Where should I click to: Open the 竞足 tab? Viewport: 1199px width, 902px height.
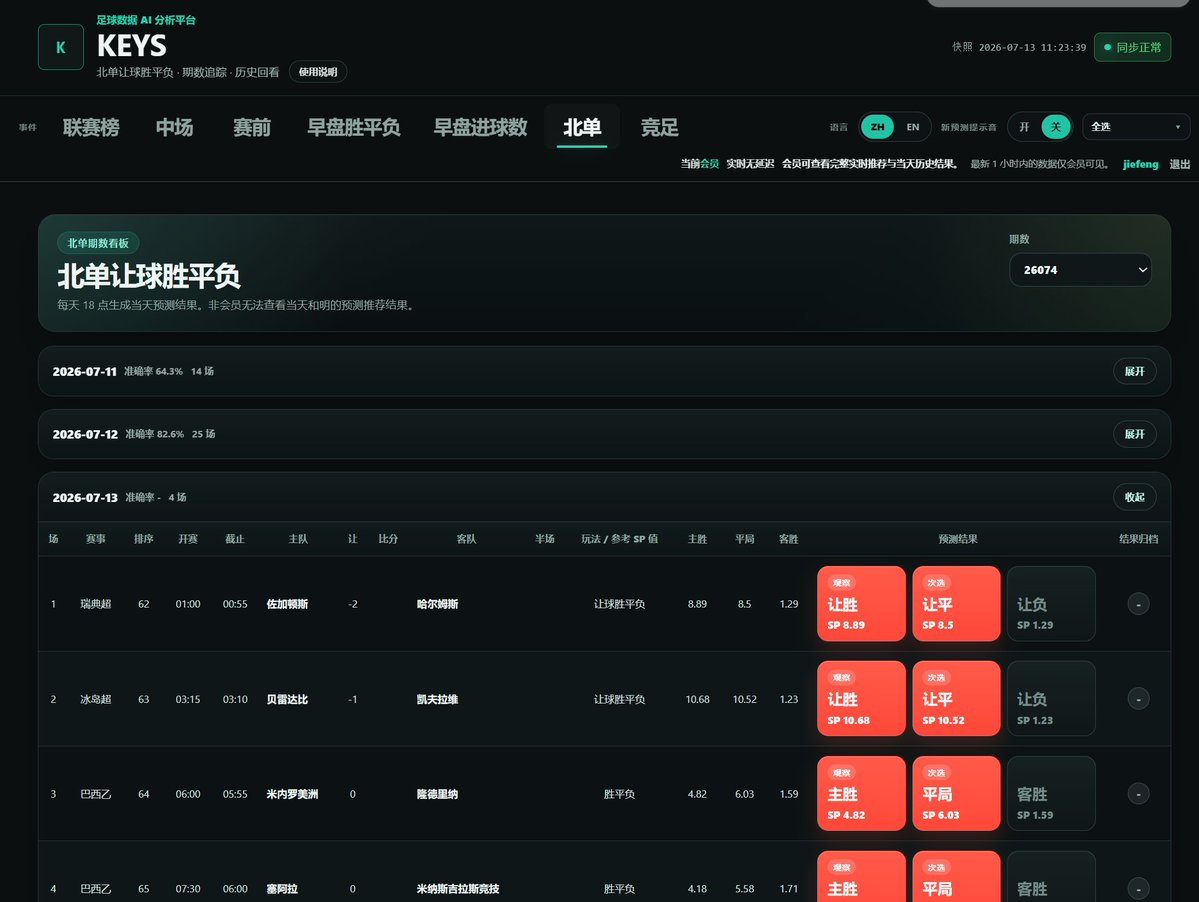659,128
